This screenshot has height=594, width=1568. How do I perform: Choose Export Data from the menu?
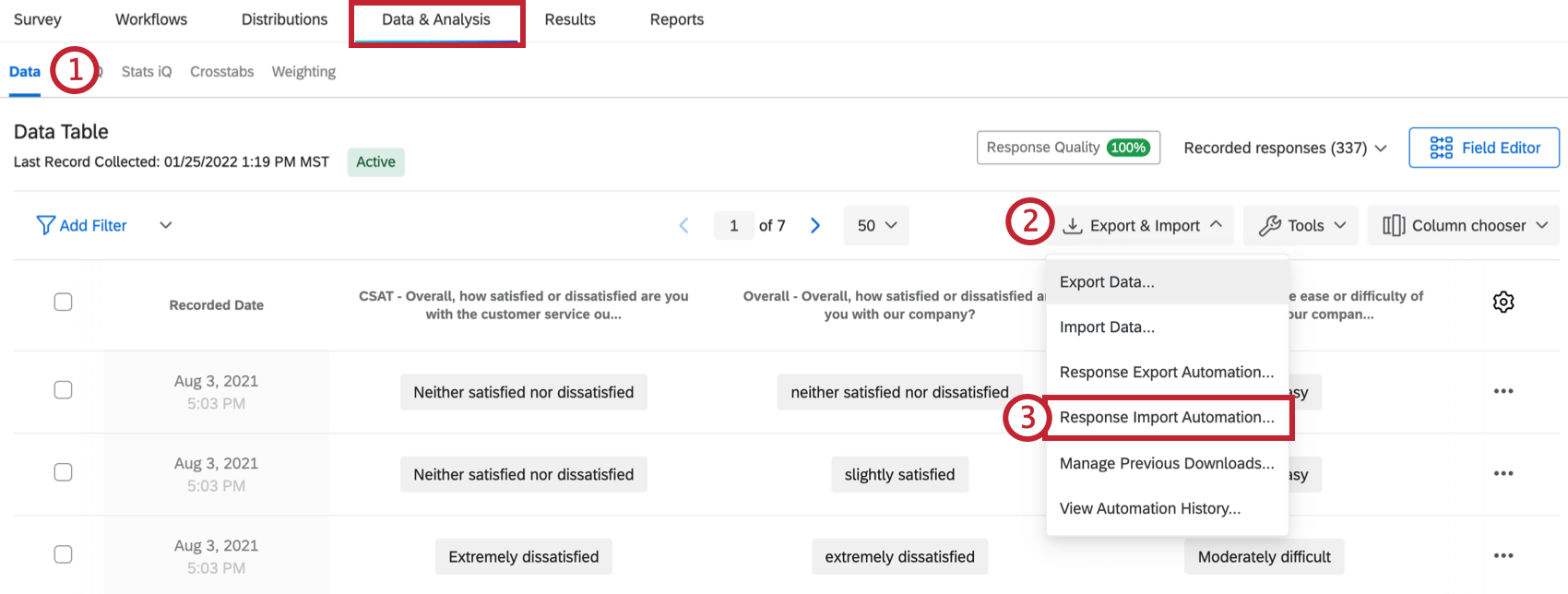1107,282
